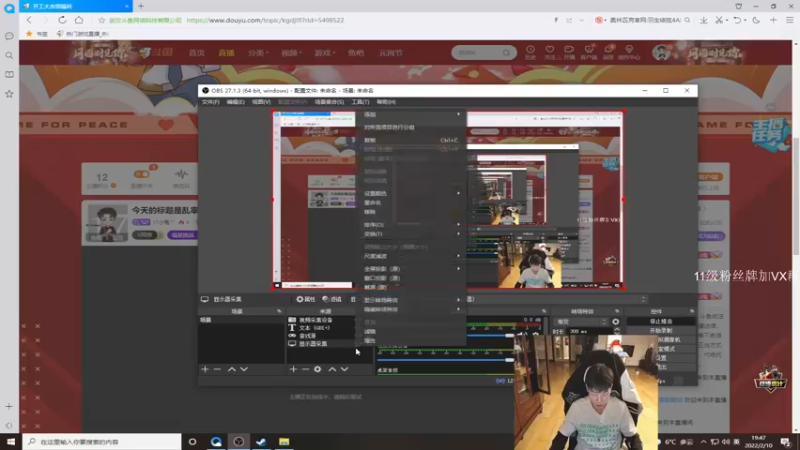Image resolution: width=800 pixels, height=450 pixels.
Task: Expand the 尺度滤波 submenu
Action: tap(412, 256)
